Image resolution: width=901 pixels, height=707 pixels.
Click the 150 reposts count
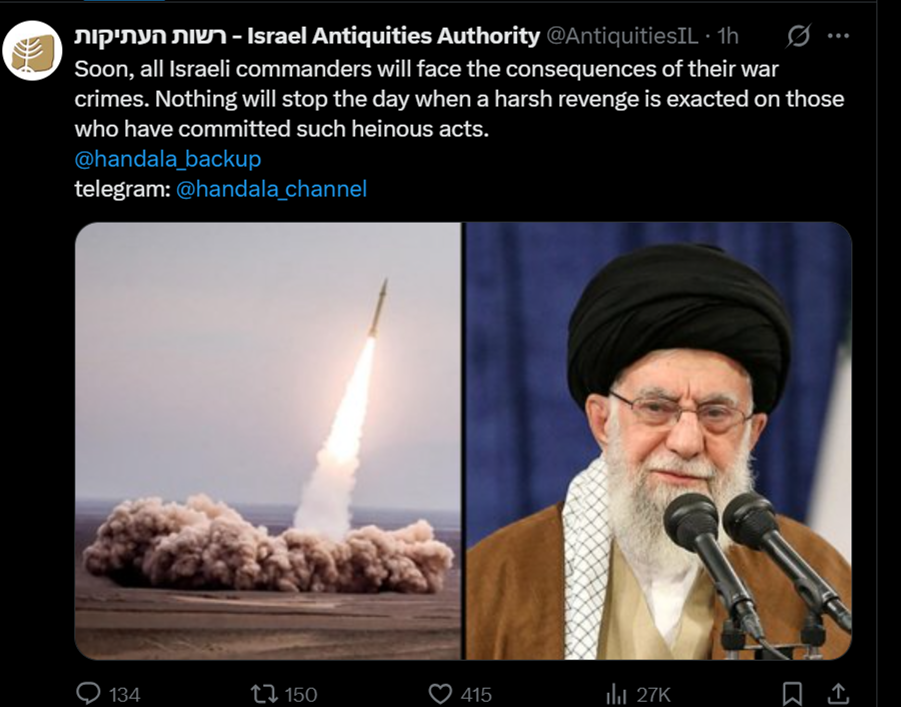301,695
